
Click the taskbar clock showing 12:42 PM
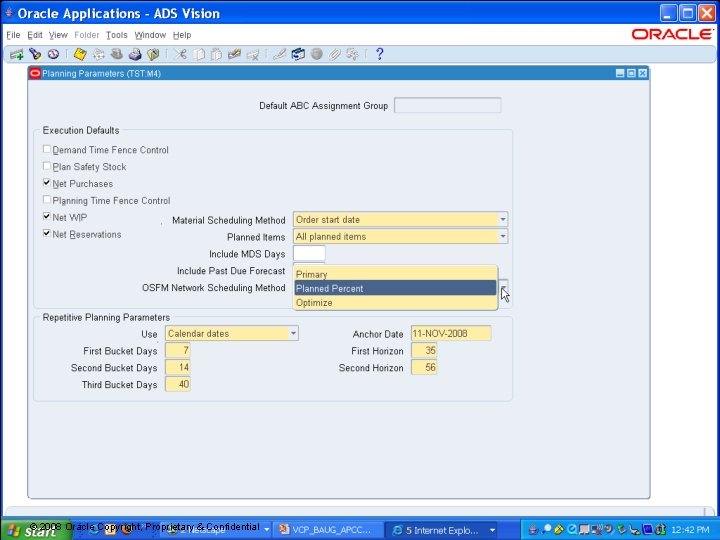point(690,530)
